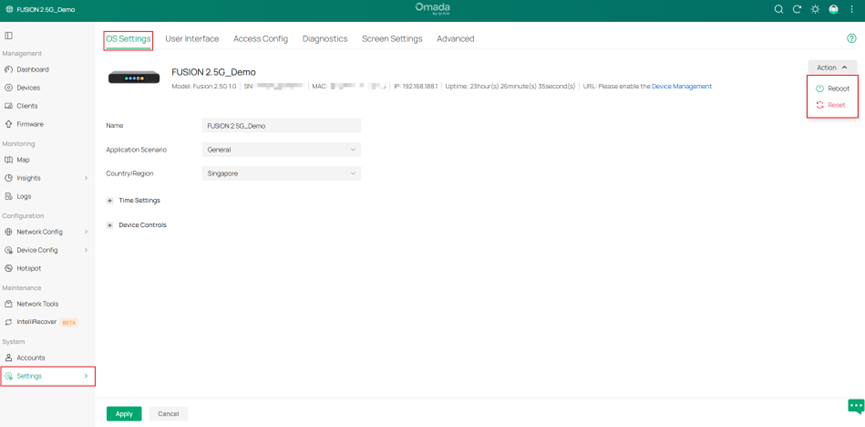Click the green Apply button
This screenshot has height=427, width=865.
coord(124,414)
